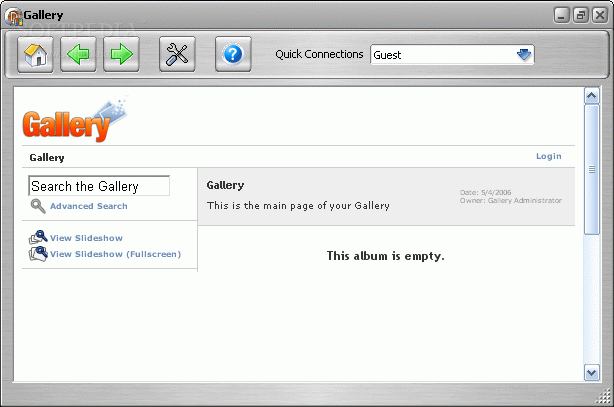
Task: Click the window resize grip corner
Action: (603, 396)
